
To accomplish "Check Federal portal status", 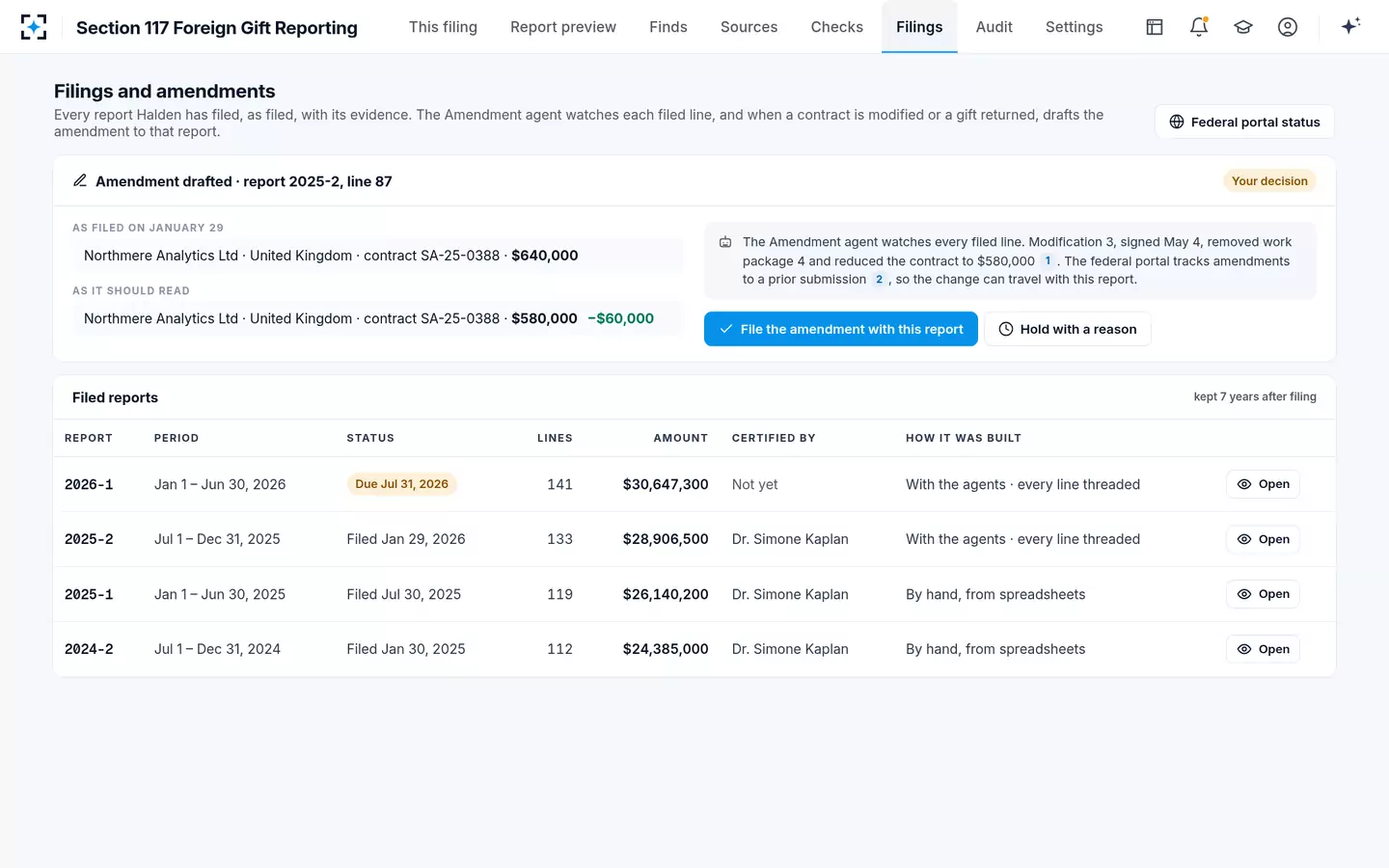I will [x=1244, y=122].
